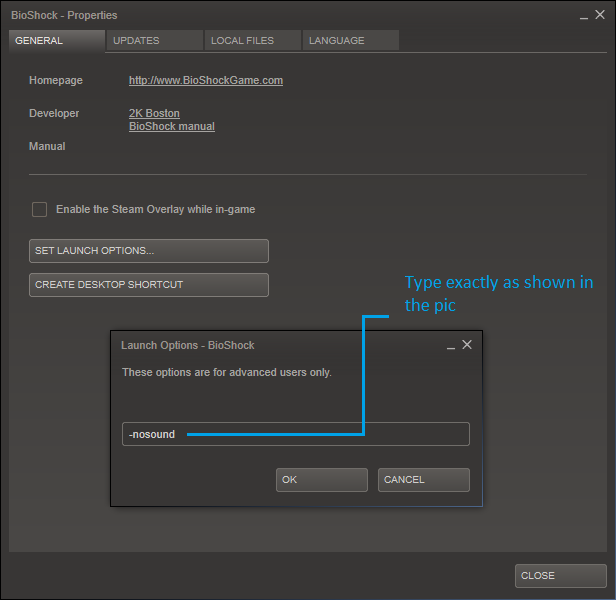
Task: Switch to the GENERAL tab
Action: click(x=57, y=40)
